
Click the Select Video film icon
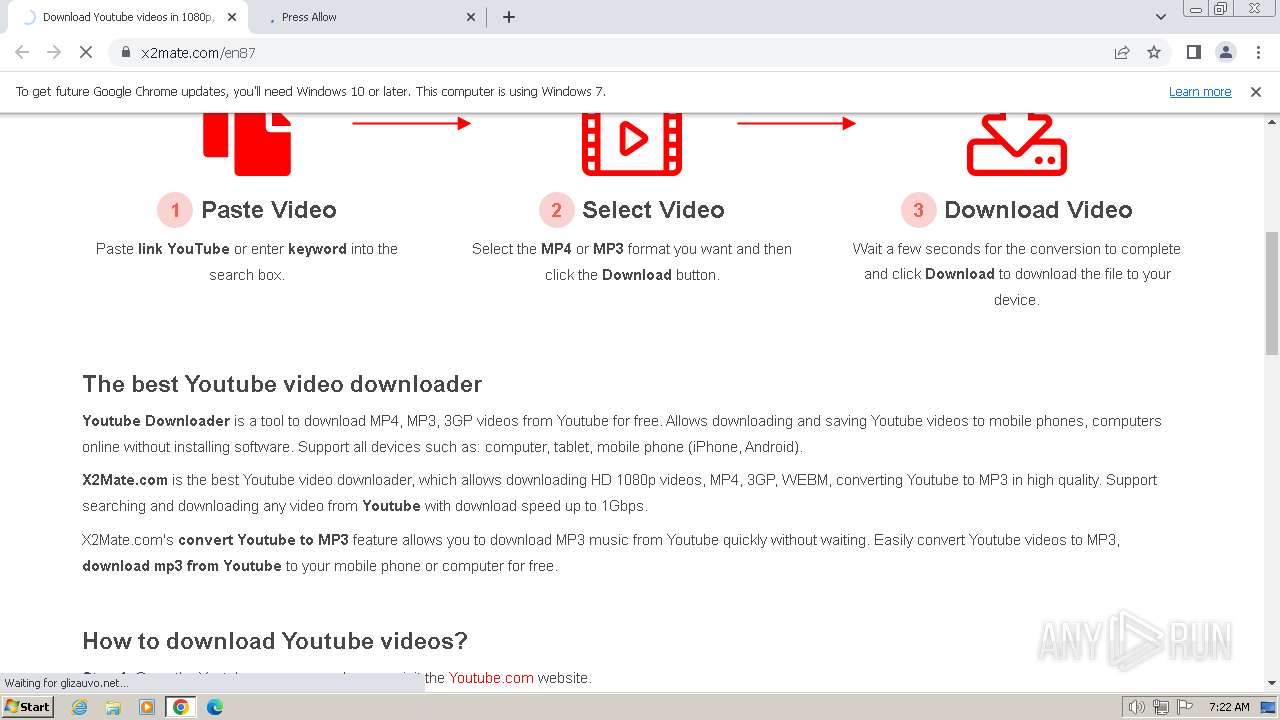tap(632, 145)
